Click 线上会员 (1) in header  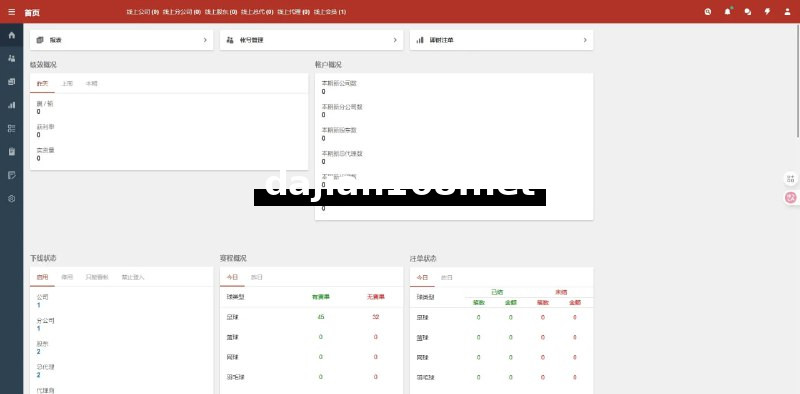(x=330, y=12)
